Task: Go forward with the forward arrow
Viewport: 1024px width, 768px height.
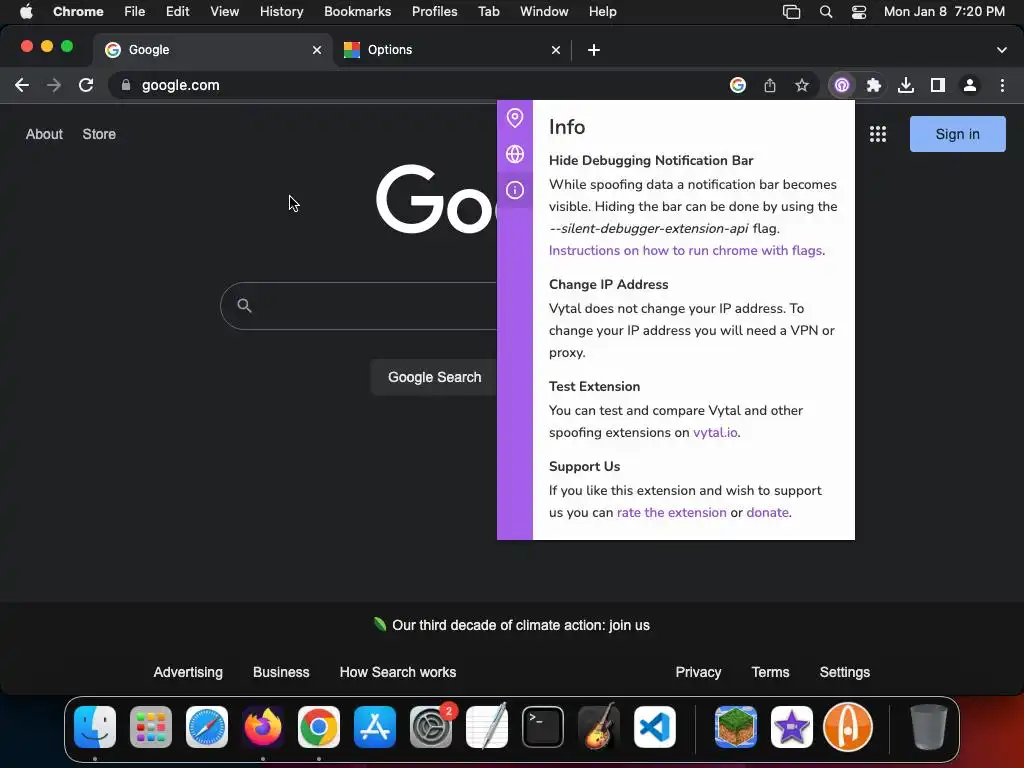Action: [x=54, y=85]
